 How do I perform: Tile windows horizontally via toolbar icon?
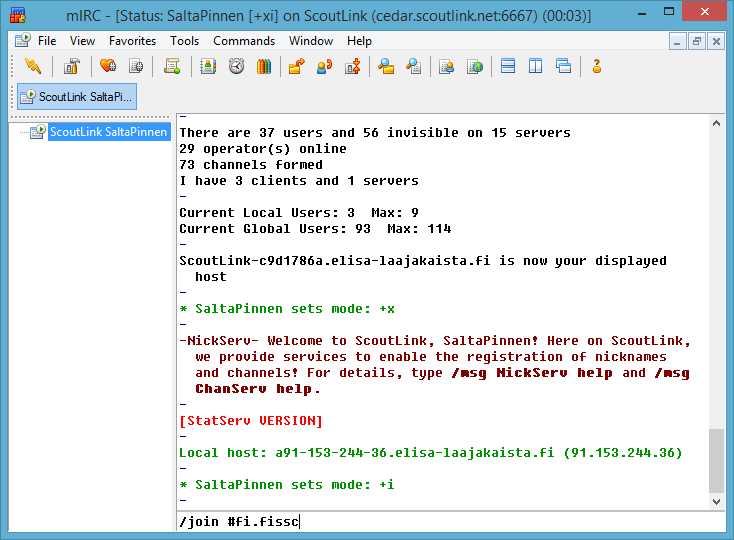508,66
